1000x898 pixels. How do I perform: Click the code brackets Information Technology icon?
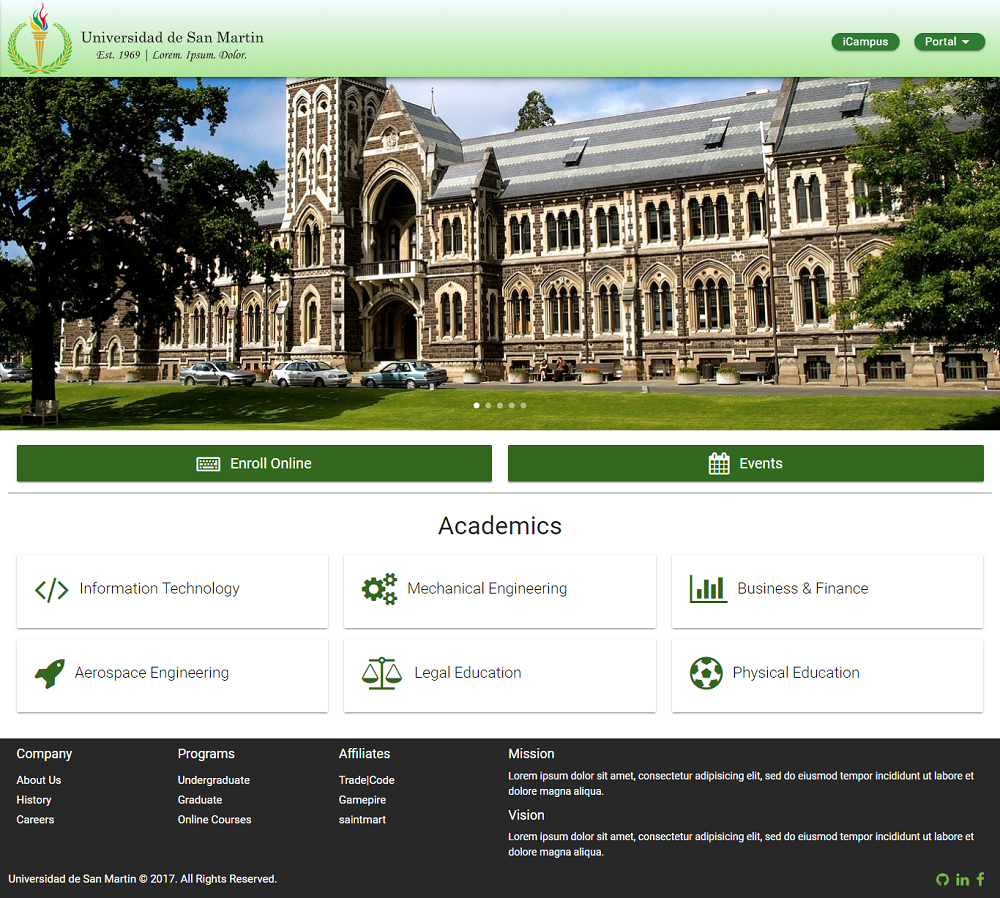point(51,589)
